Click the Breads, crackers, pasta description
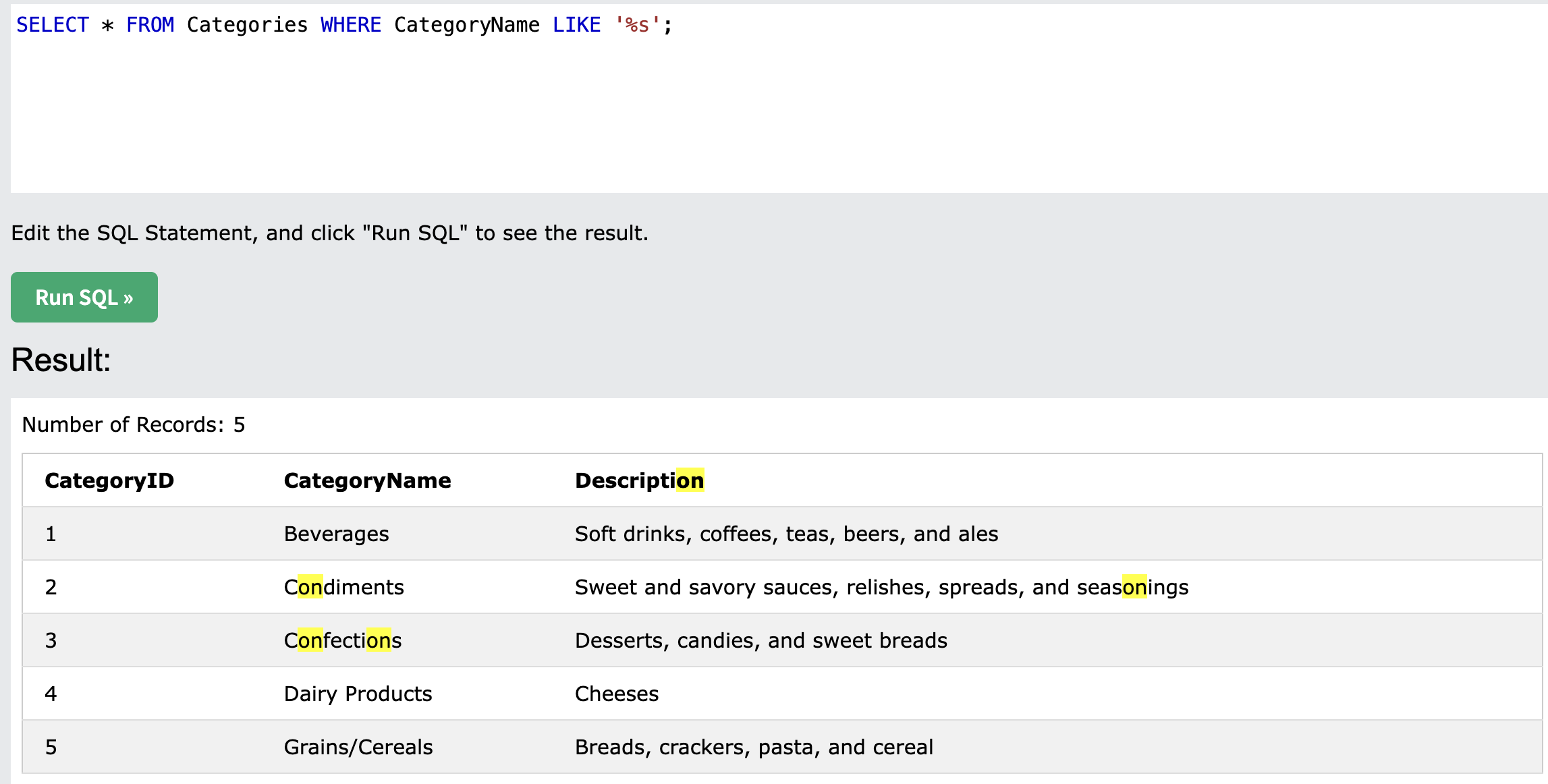Viewport: 1548px width, 784px height. click(x=754, y=747)
